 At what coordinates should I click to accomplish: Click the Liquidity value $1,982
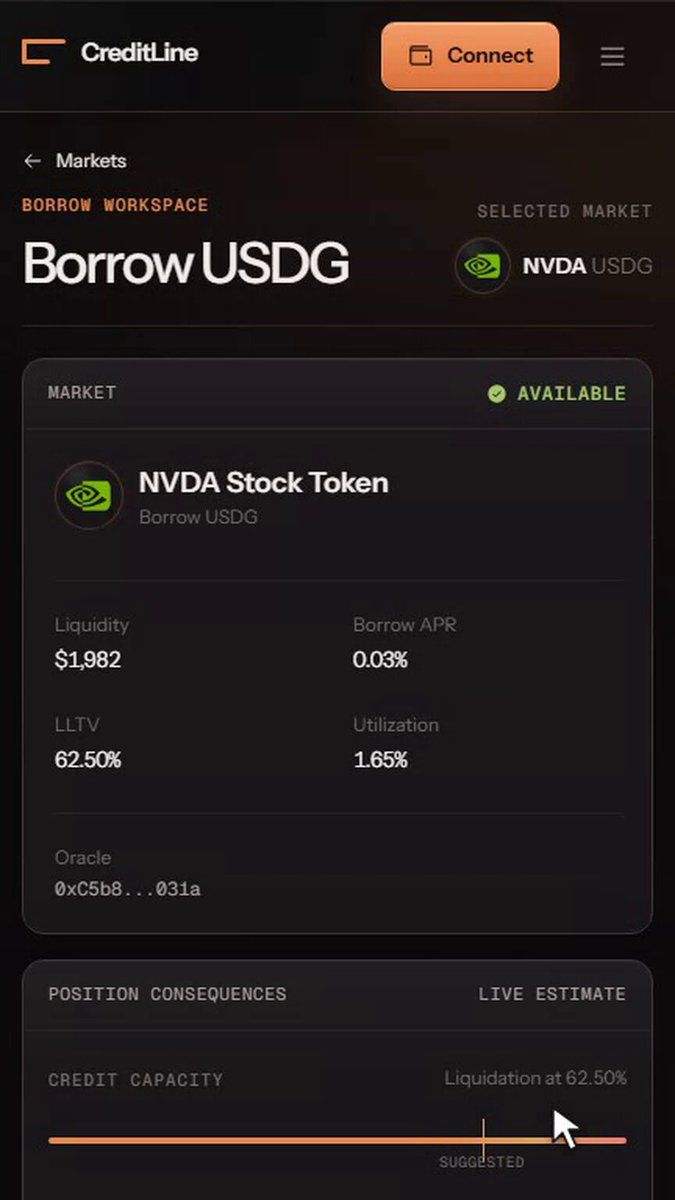pos(88,660)
